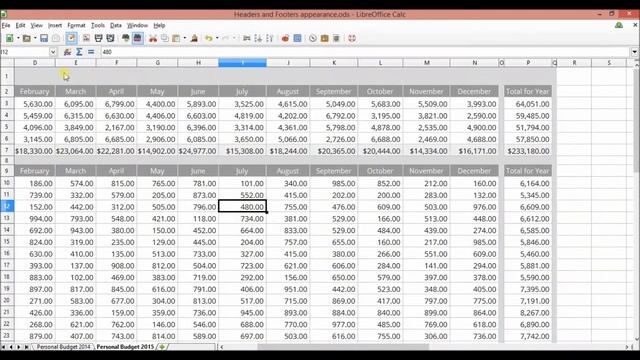This screenshot has height=360, width=640.
Task: Click cell showing $233,180.00
Action: pos(528,151)
